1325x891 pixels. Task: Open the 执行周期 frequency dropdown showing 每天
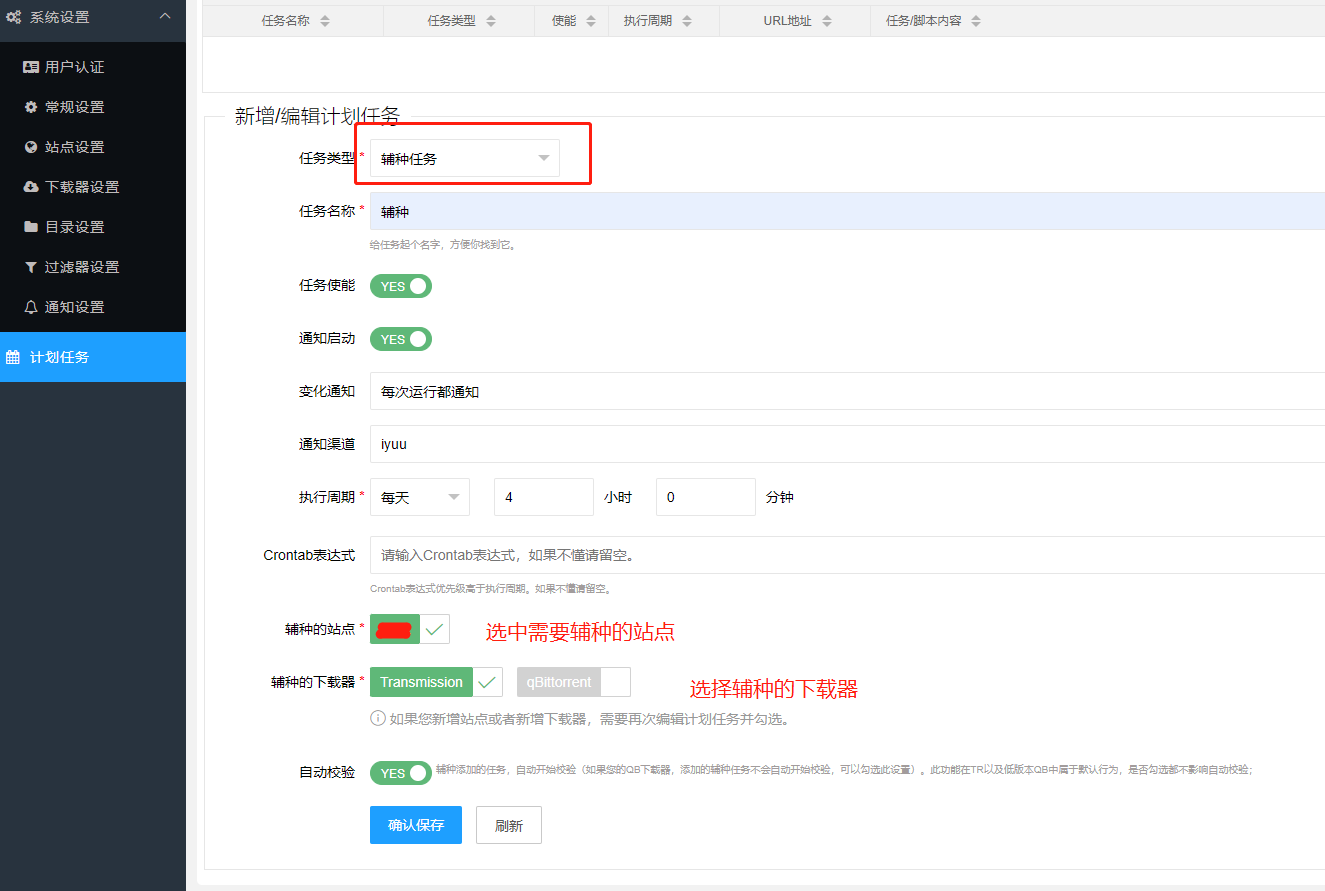pyautogui.click(x=419, y=496)
